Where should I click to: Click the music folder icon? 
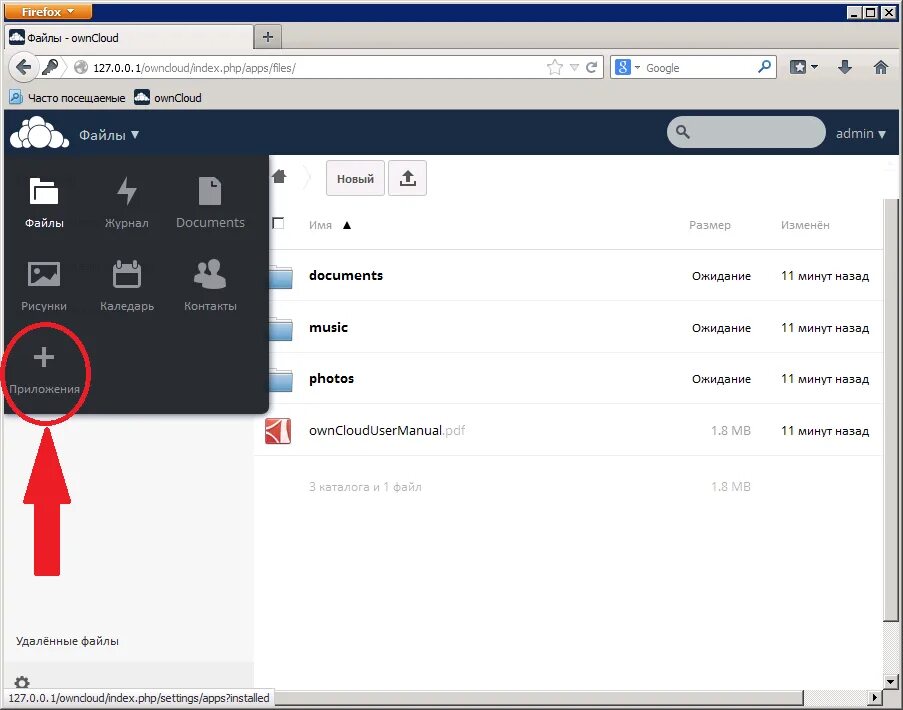tap(281, 328)
